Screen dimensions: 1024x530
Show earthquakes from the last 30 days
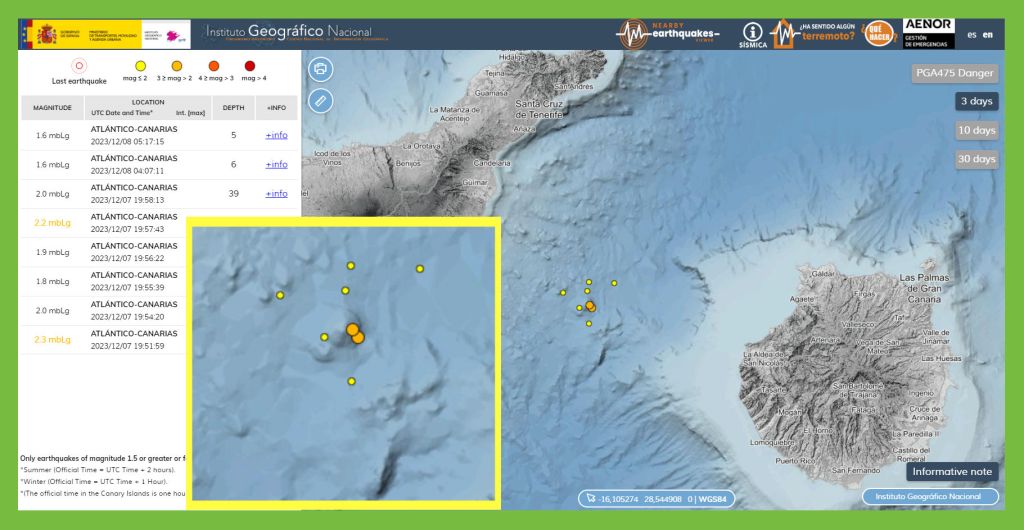coord(976,159)
